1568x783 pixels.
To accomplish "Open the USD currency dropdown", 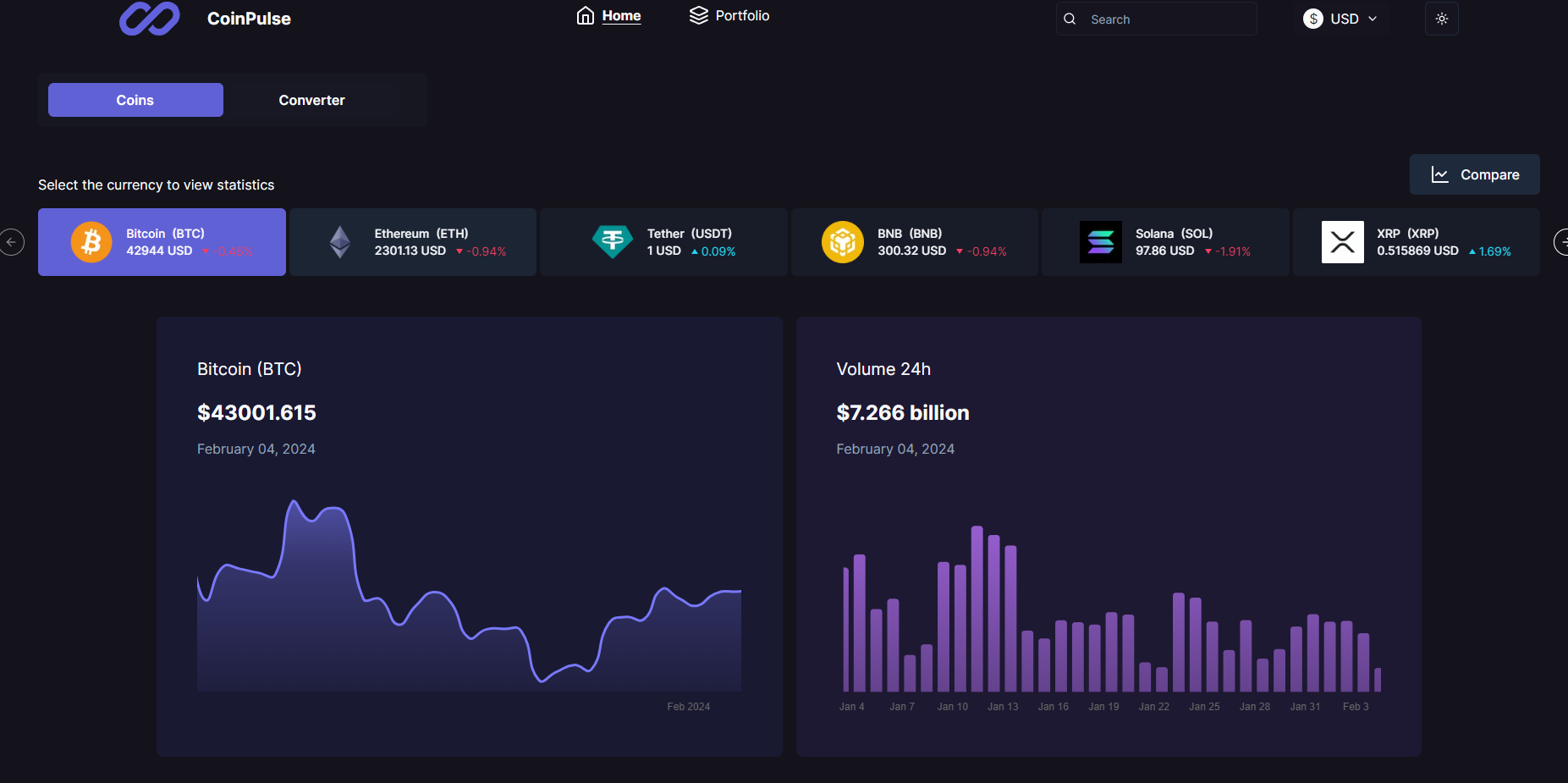I will 1341,18.
